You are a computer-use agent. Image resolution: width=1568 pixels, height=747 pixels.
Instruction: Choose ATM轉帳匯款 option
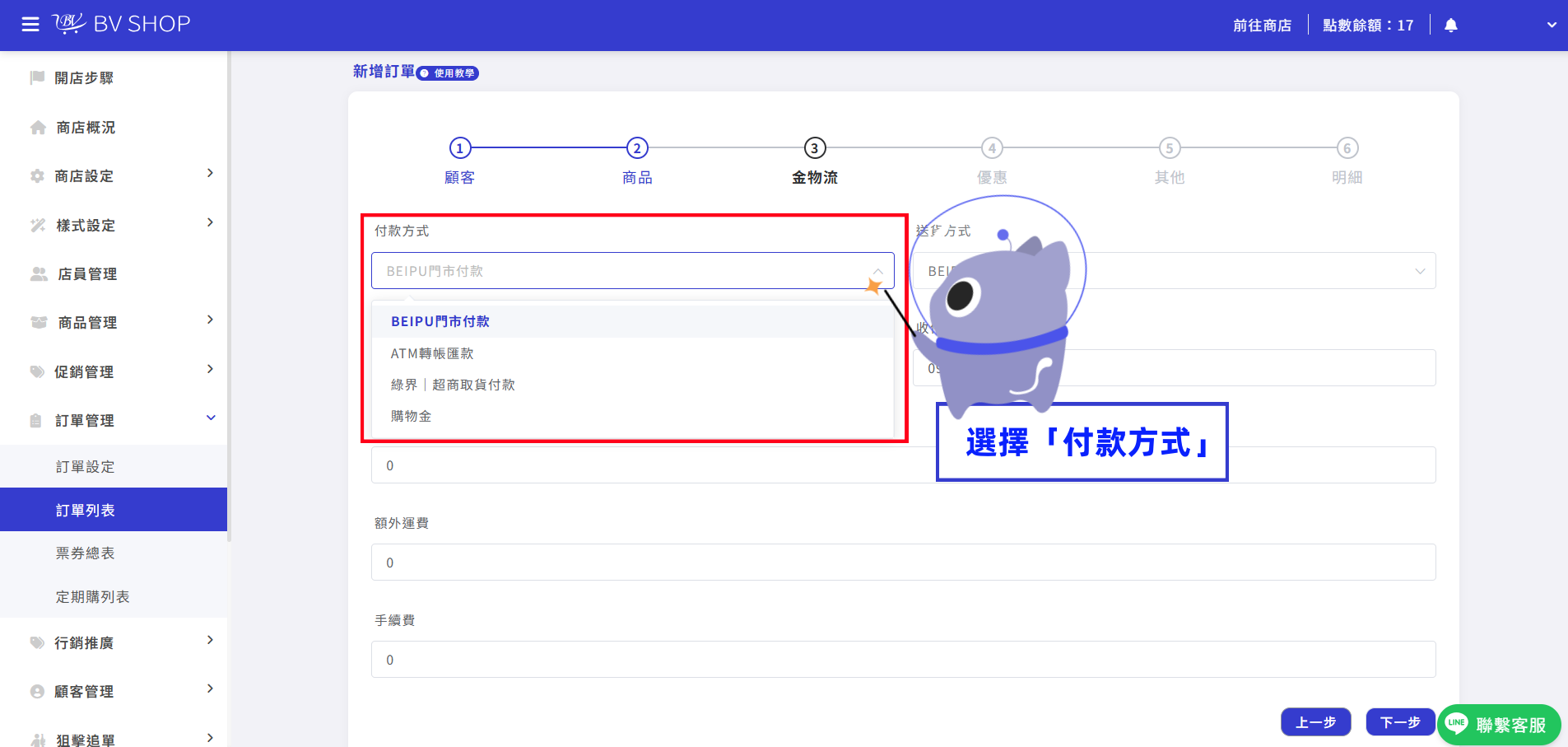click(633, 353)
